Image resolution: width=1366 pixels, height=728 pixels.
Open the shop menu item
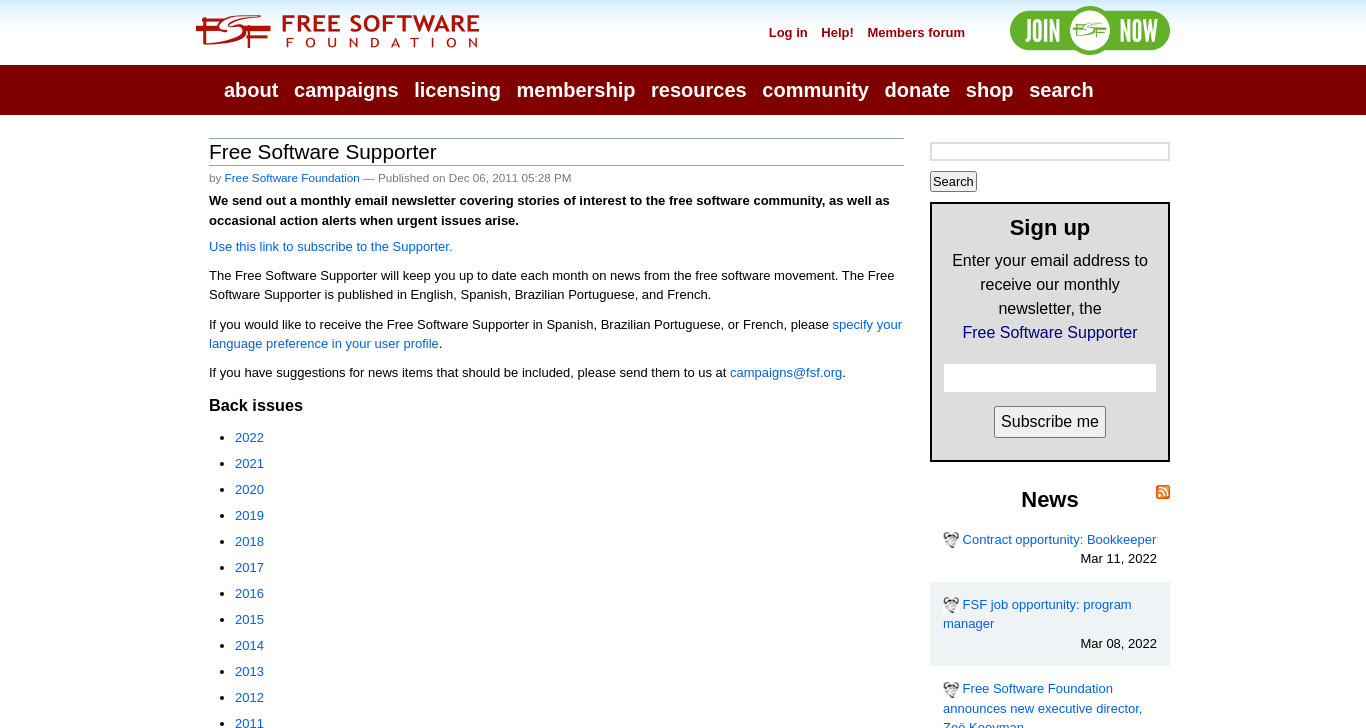pos(990,90)
